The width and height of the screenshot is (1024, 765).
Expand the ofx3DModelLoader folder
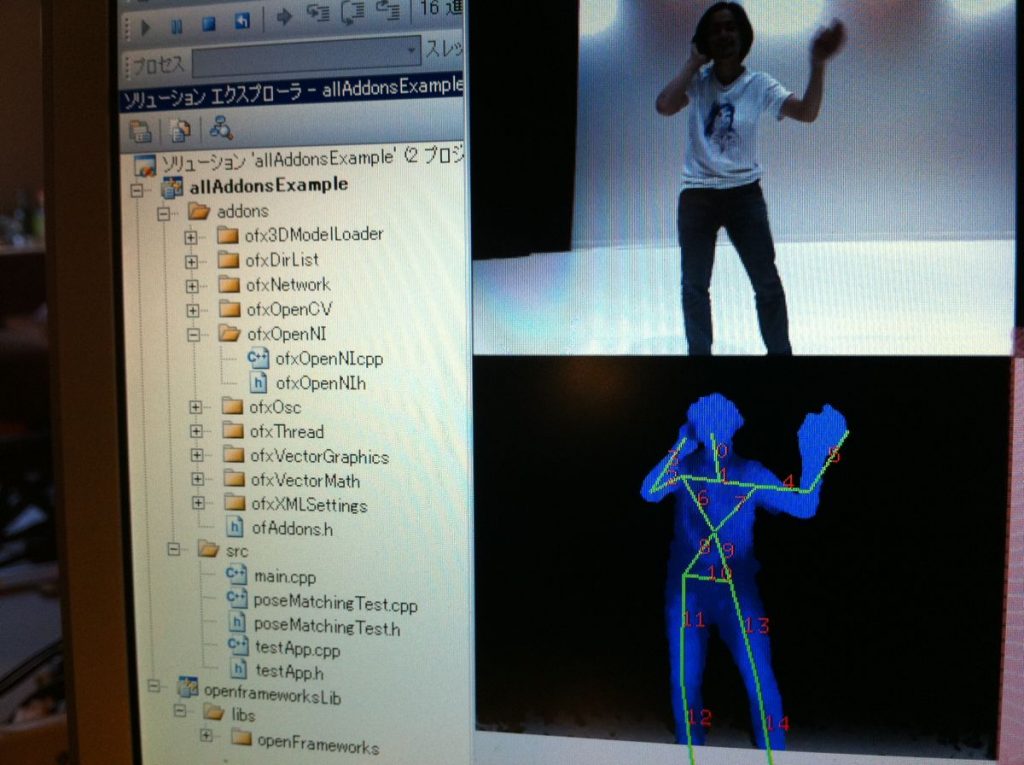[190, 236]
